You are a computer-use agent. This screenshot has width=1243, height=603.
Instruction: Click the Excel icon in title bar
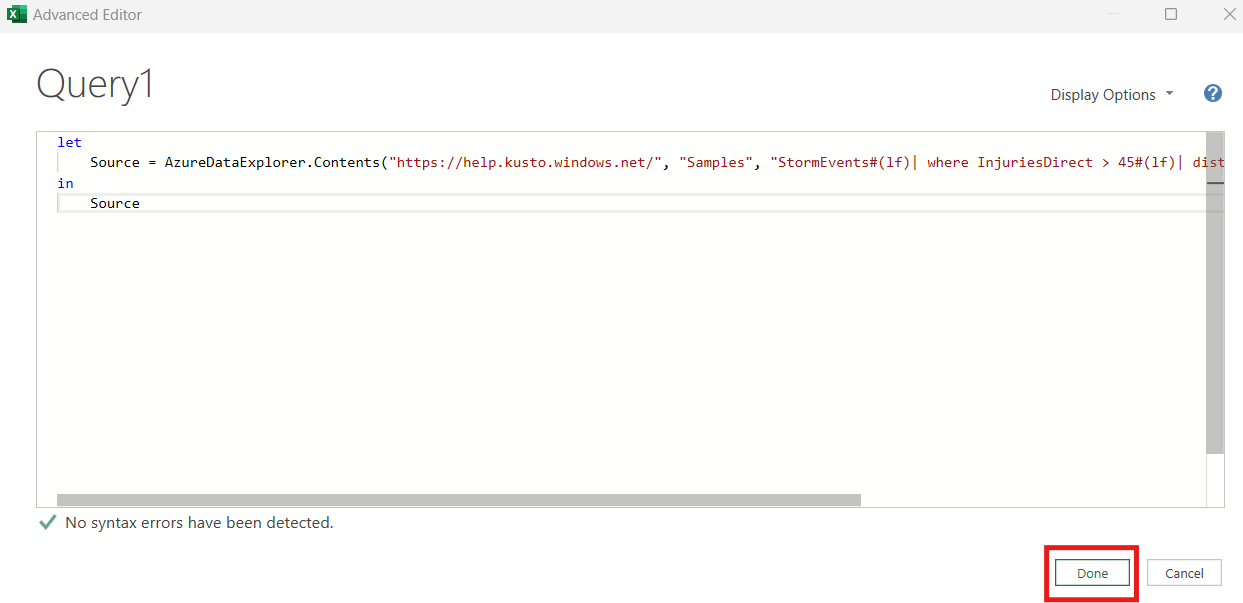pos(16,14)
